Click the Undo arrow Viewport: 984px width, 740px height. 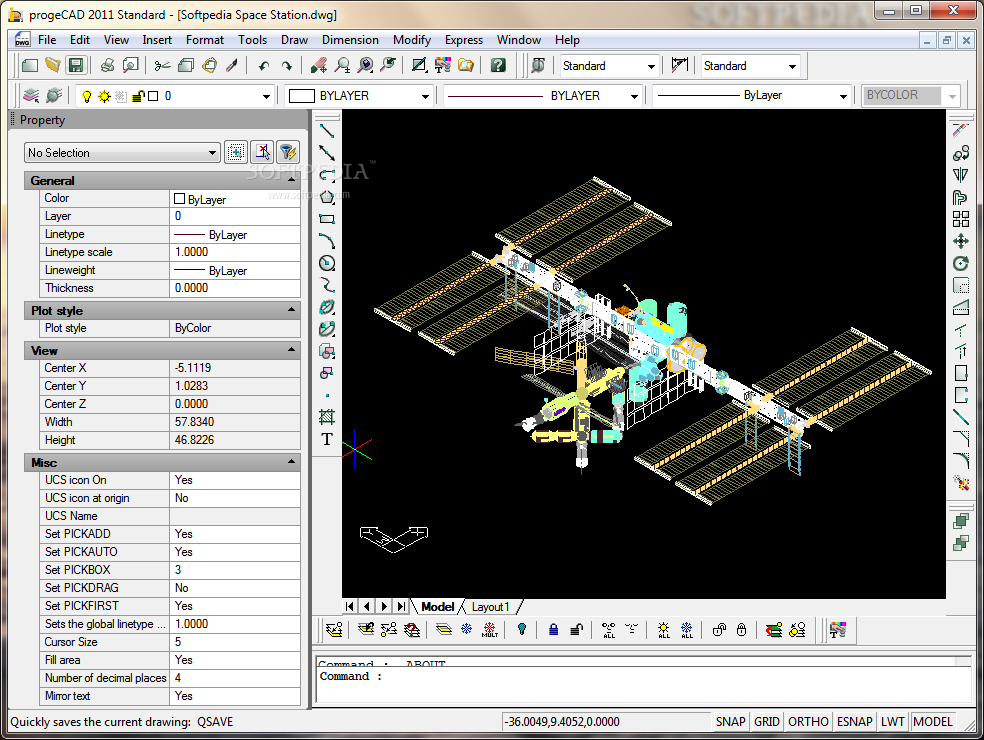(x=264, y=65)
